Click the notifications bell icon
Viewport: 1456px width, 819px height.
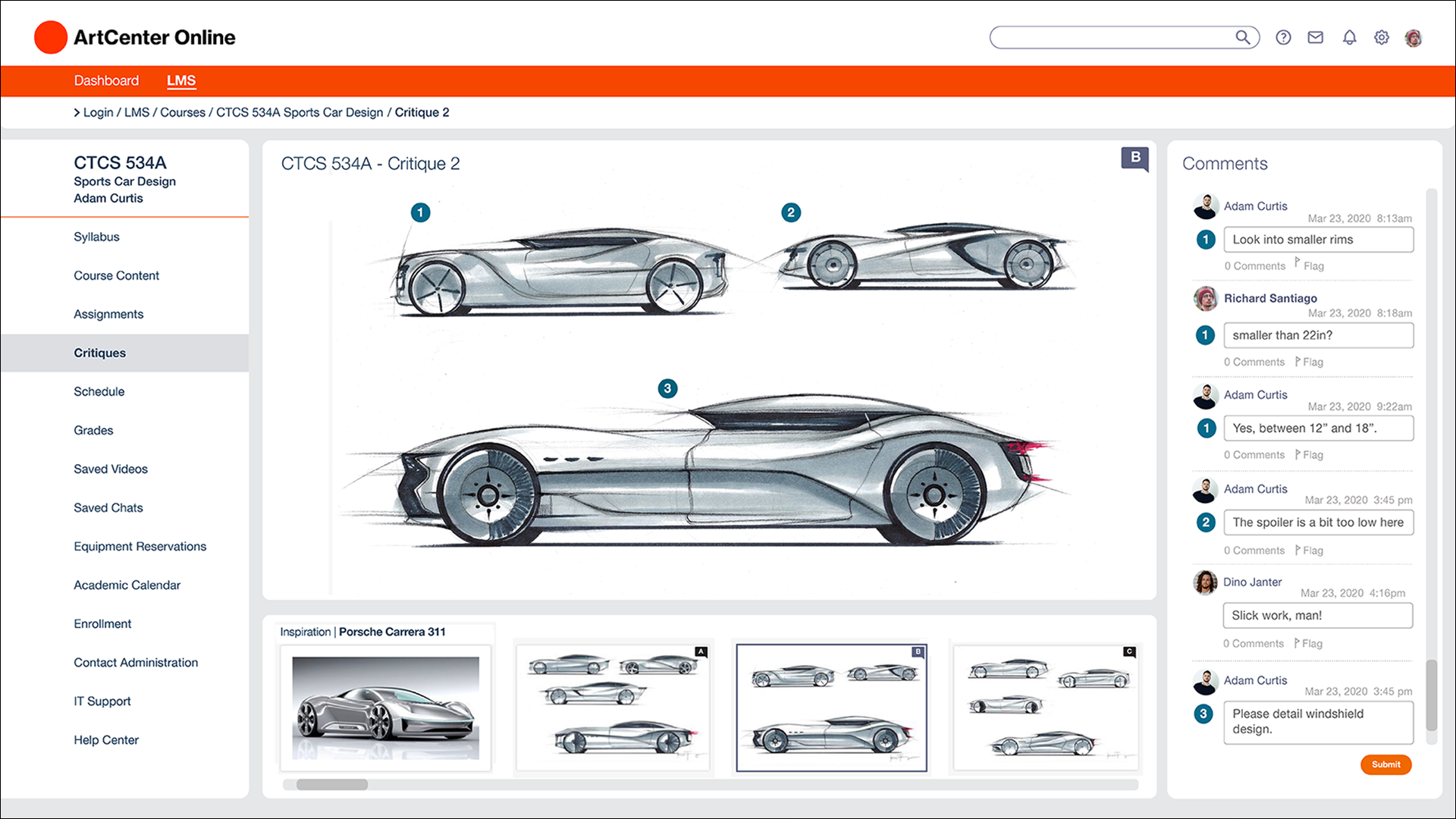[x=1349, y=37]
